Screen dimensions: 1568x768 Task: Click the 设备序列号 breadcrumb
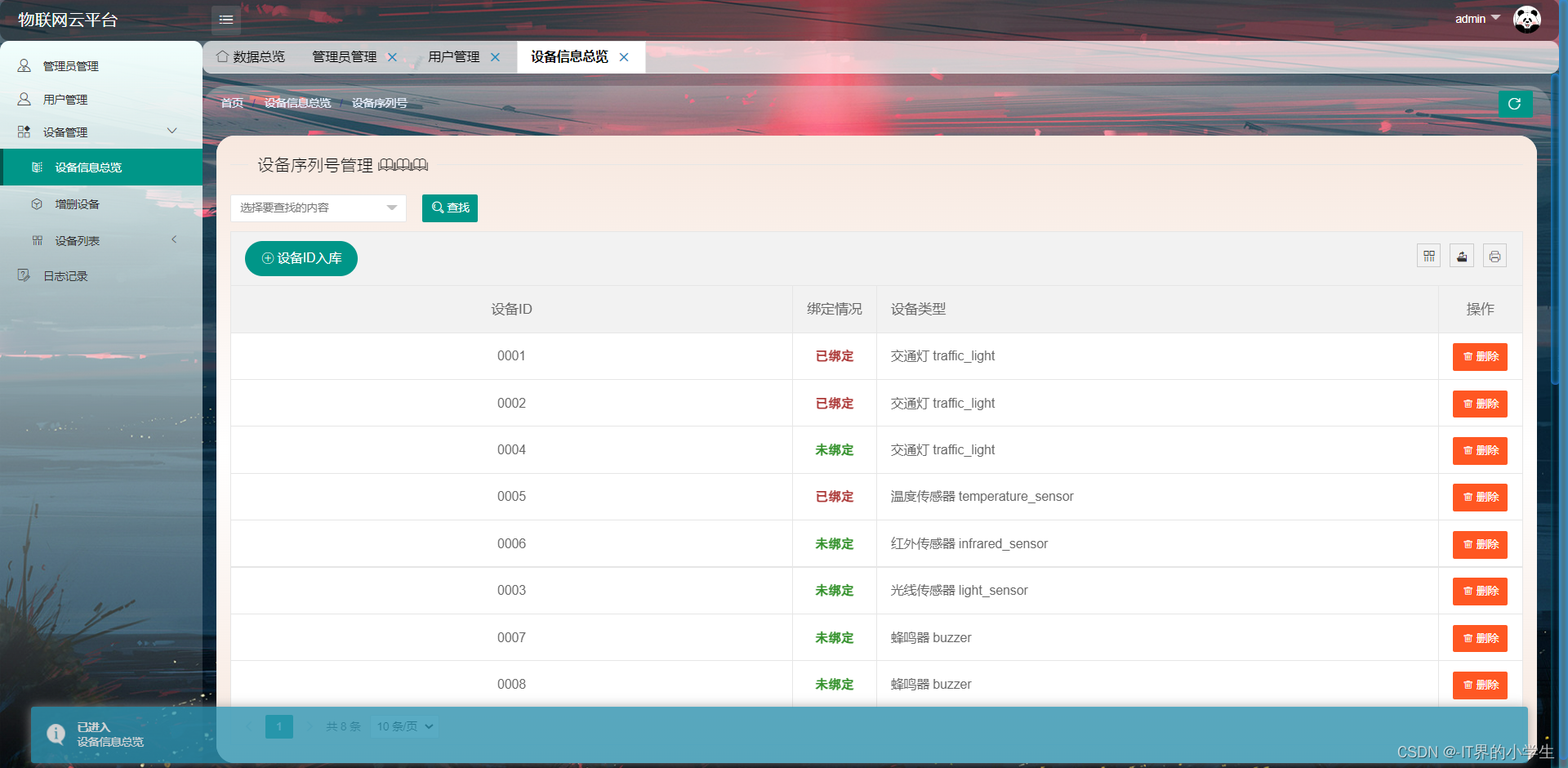click(379, 103)
